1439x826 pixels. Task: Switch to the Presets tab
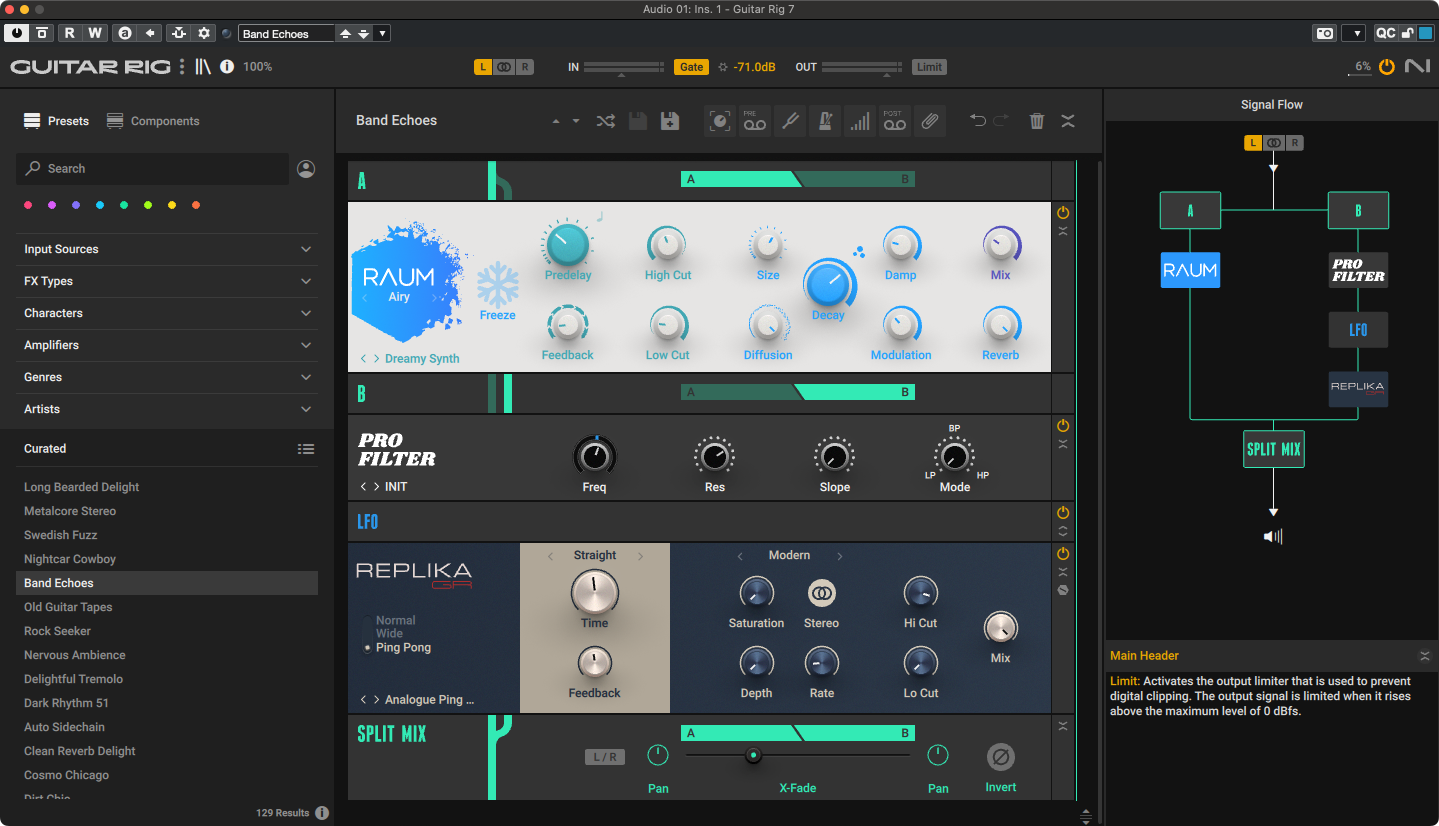[57, 121]
